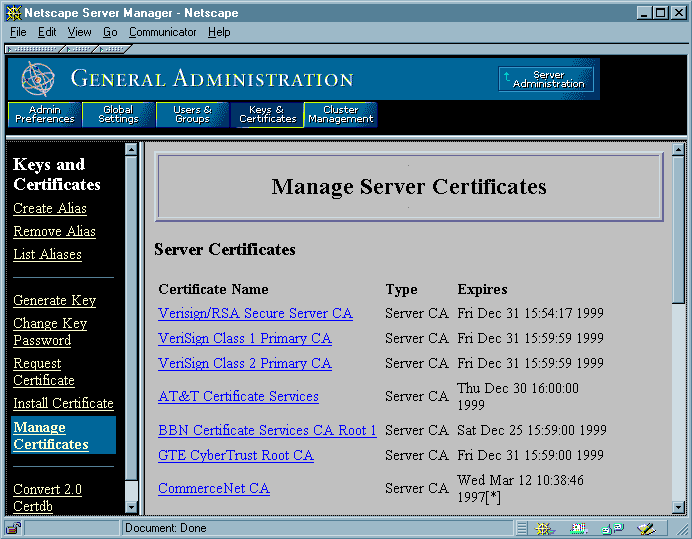Open VeriSign Class 2 Primary CA
The width and height of the screenshot is (692, 539).
(245, 363)
